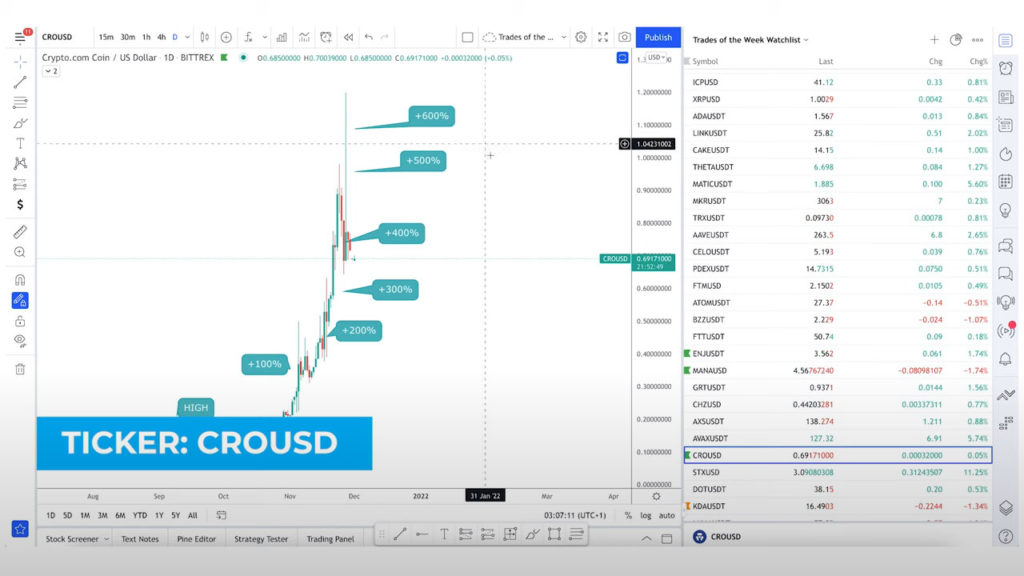
Task: Open the Pine Editor tab
Action: pyautogui.click(x=196, y=539)
